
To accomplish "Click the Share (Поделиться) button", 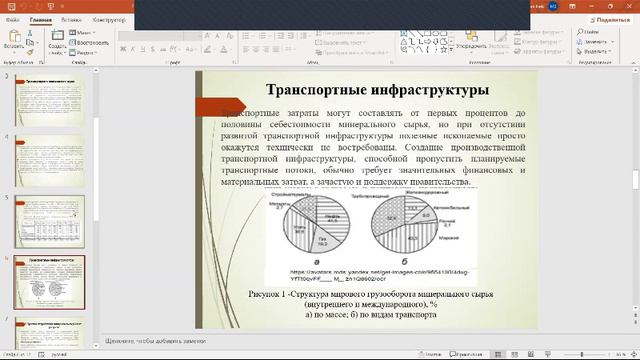I will click(610, 20).
